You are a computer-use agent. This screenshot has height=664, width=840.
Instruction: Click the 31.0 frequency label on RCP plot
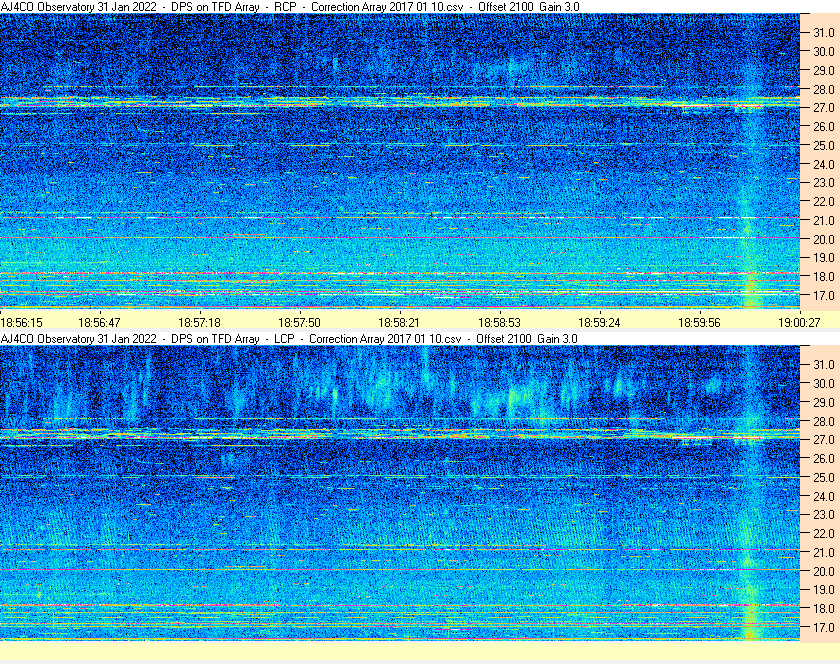824,33
